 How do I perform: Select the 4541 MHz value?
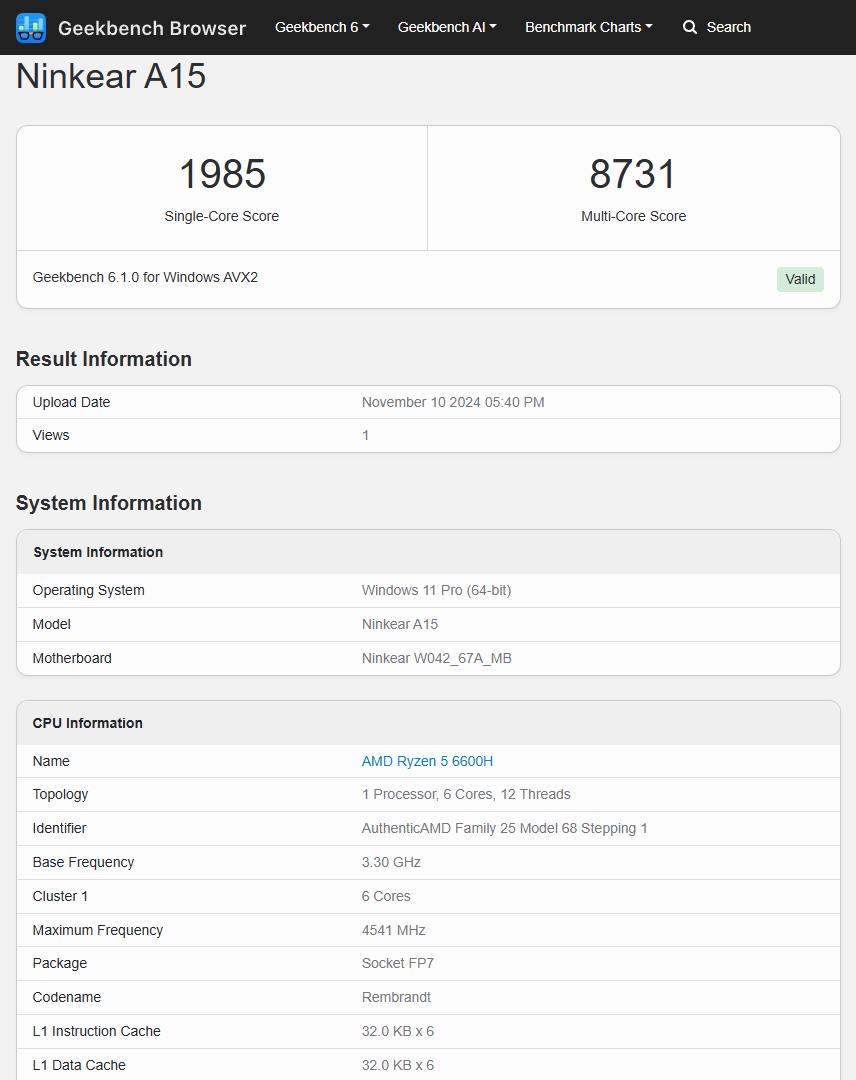394,930
